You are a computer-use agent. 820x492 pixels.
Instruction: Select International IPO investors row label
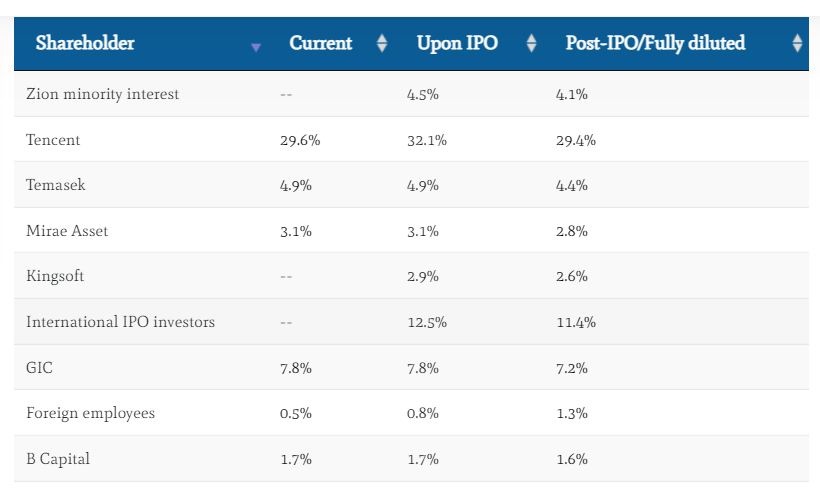(120, 322)
